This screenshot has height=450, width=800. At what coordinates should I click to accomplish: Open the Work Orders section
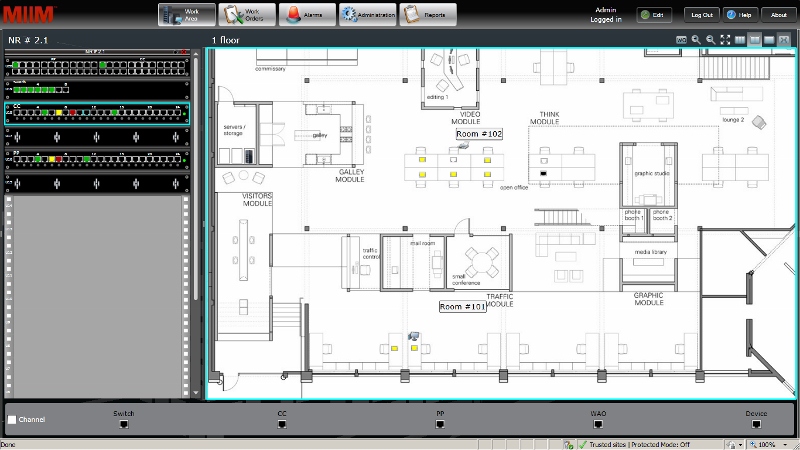coord(247,15)
